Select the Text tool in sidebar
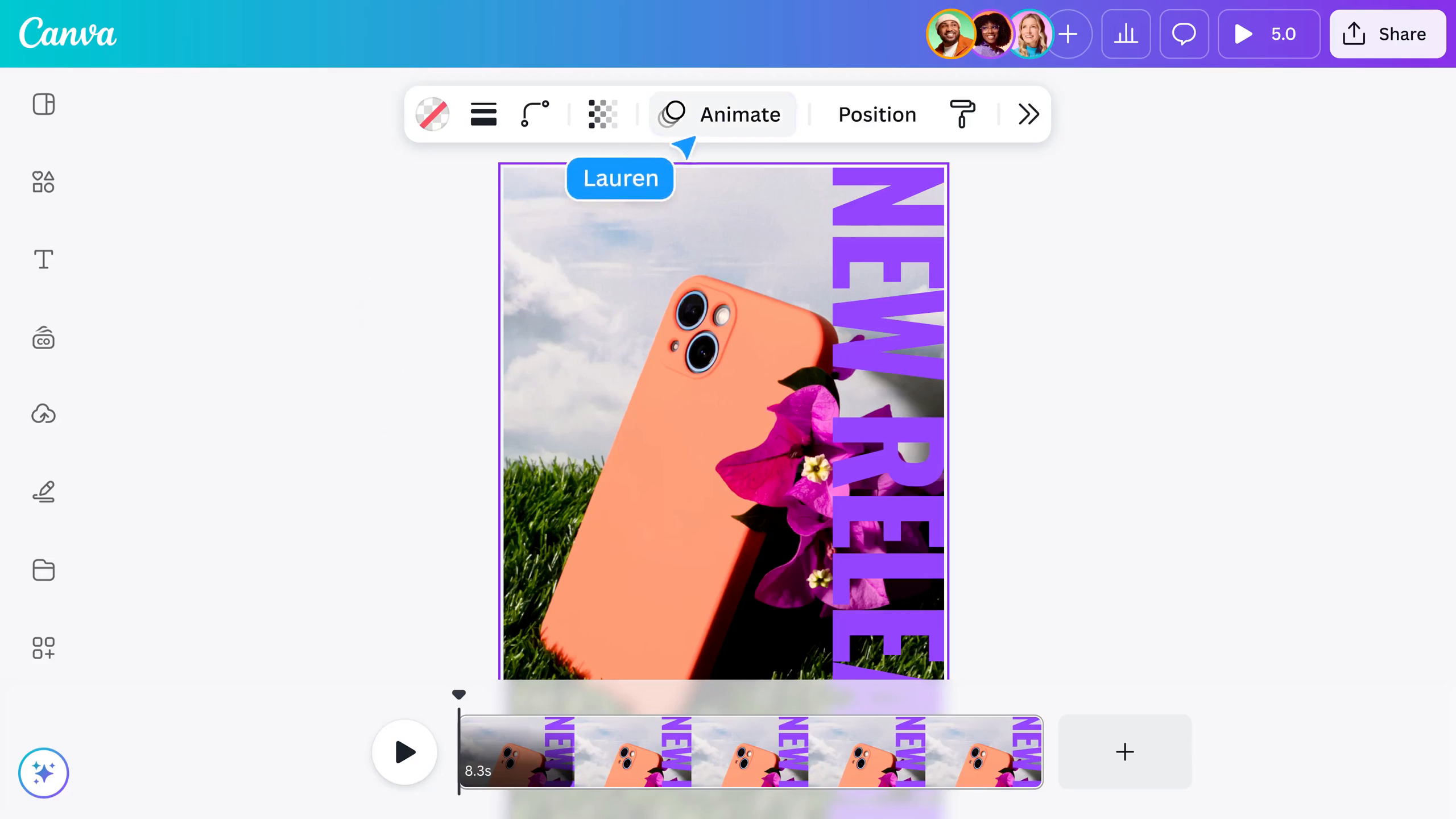Viewport: 1456px width, 819px height. 43,259
